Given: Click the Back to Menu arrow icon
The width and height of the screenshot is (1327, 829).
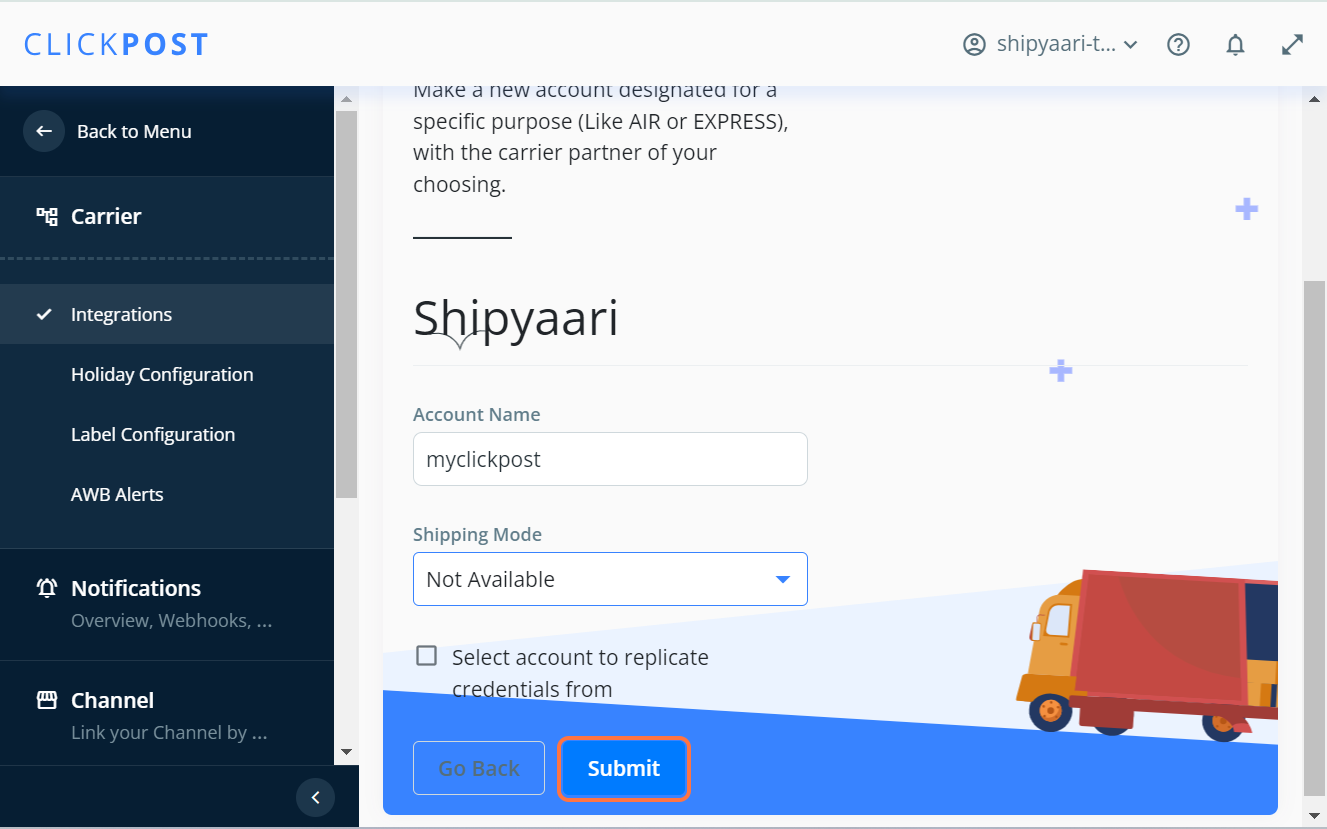Looking at the screenshot, I should 44,131.
